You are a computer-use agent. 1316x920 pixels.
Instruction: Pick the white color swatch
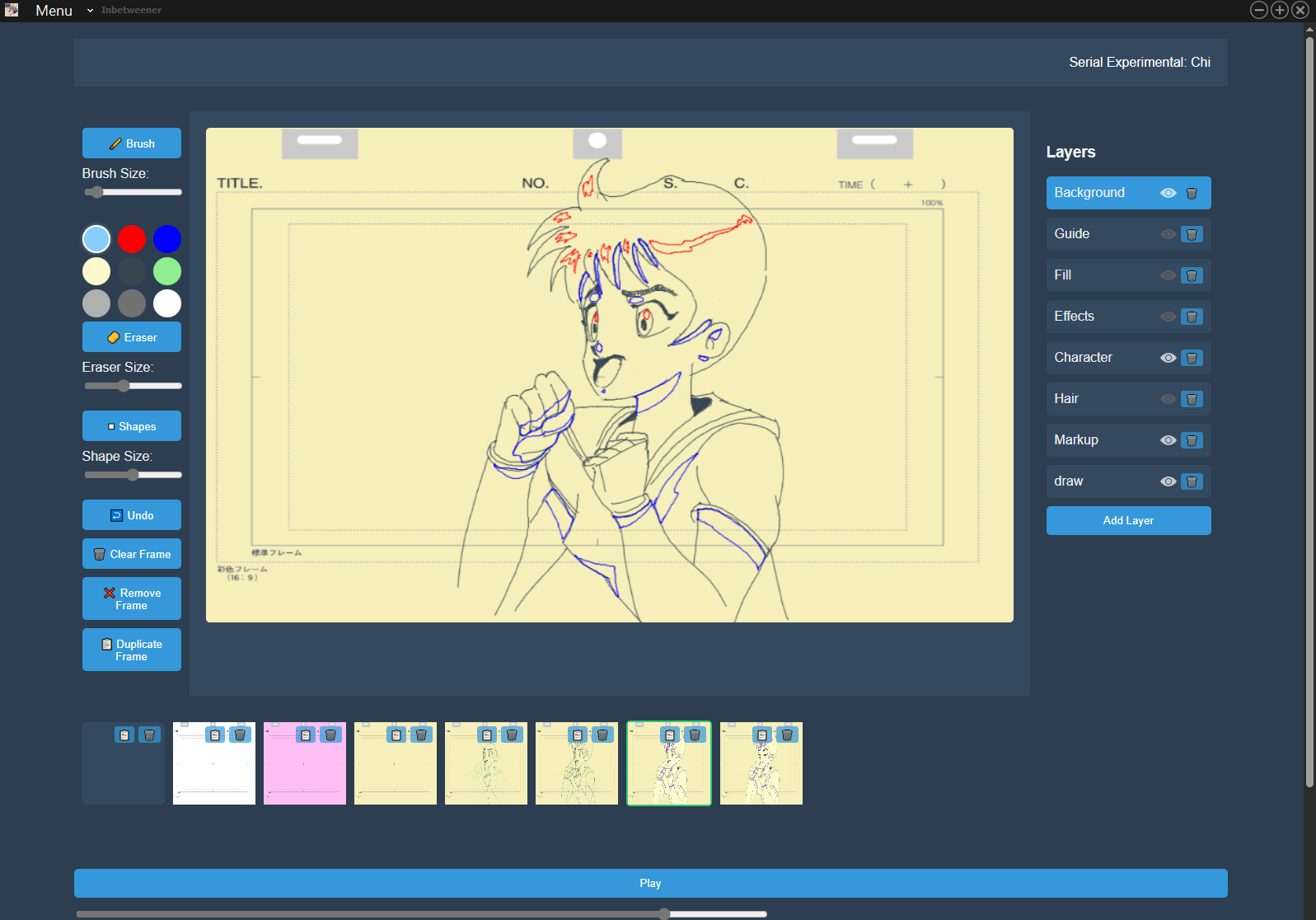point(167,303)
